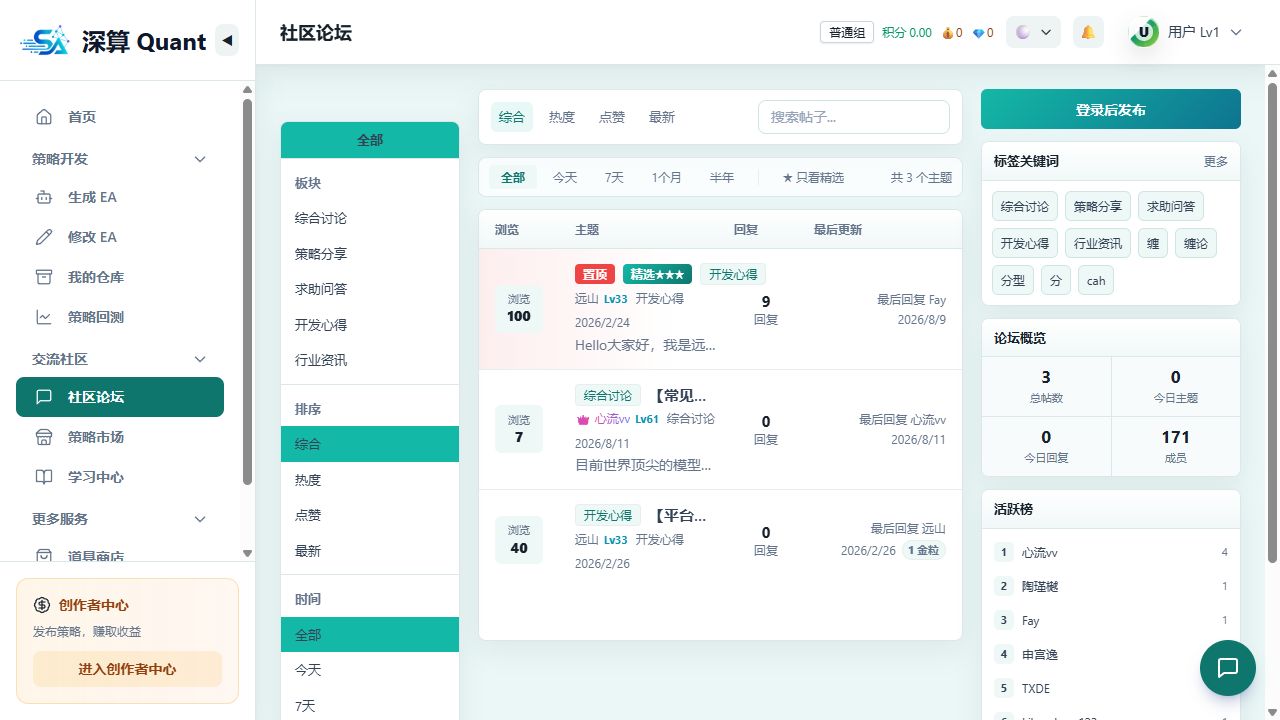The width and height of the screenshot is (1280, 720).
Task: Open the 【平台... post title
Action: tap(681, 516)
